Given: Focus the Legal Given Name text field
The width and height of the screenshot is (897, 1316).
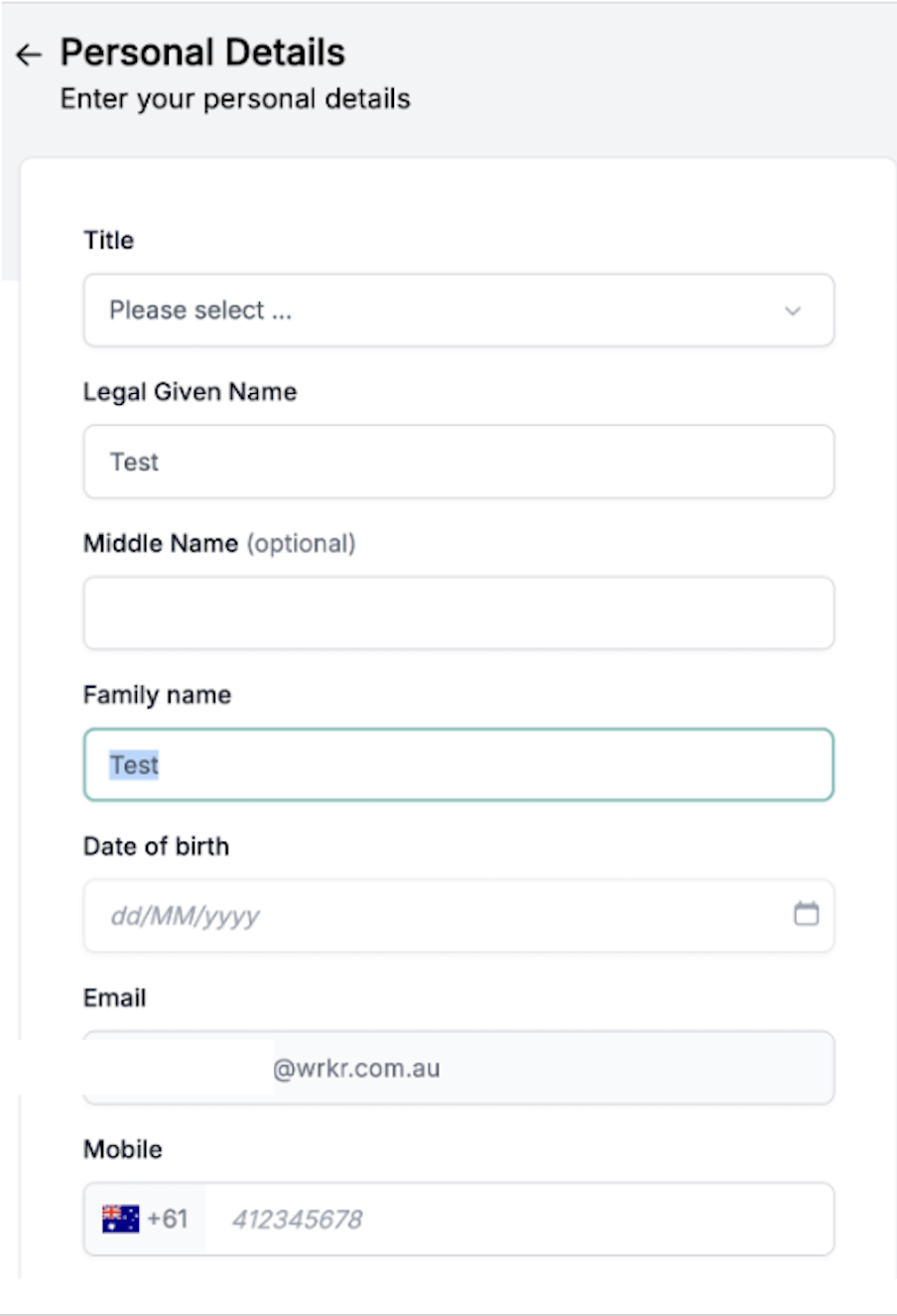Looking at the screenshot, I should (458, 461).
